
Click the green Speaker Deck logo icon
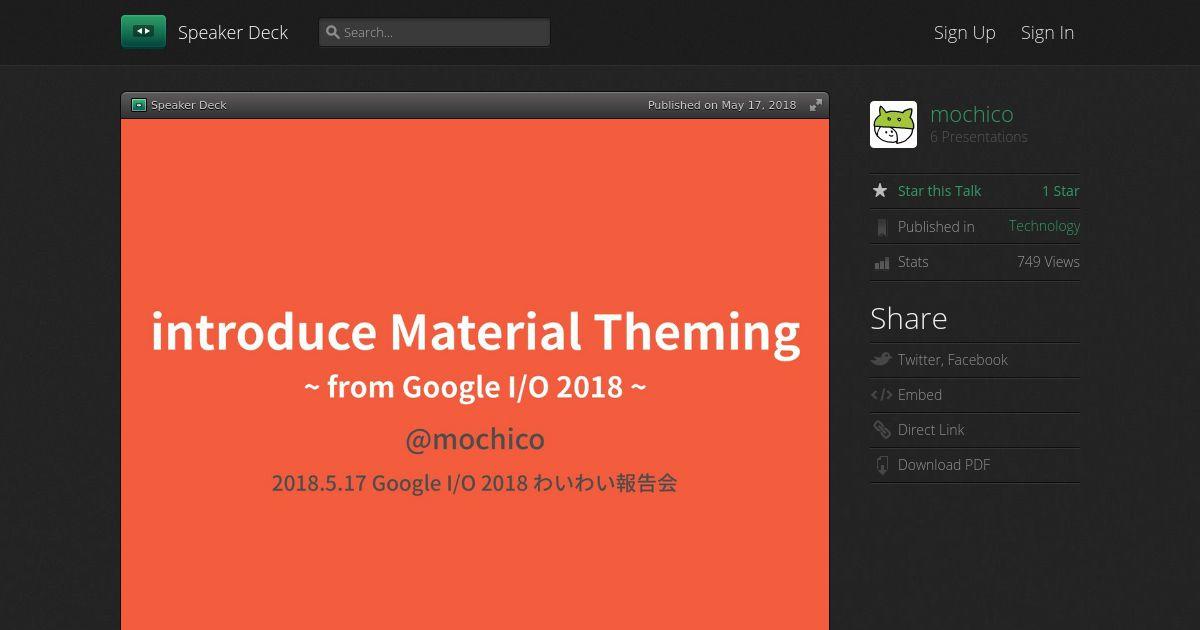(x=143, y=32)
